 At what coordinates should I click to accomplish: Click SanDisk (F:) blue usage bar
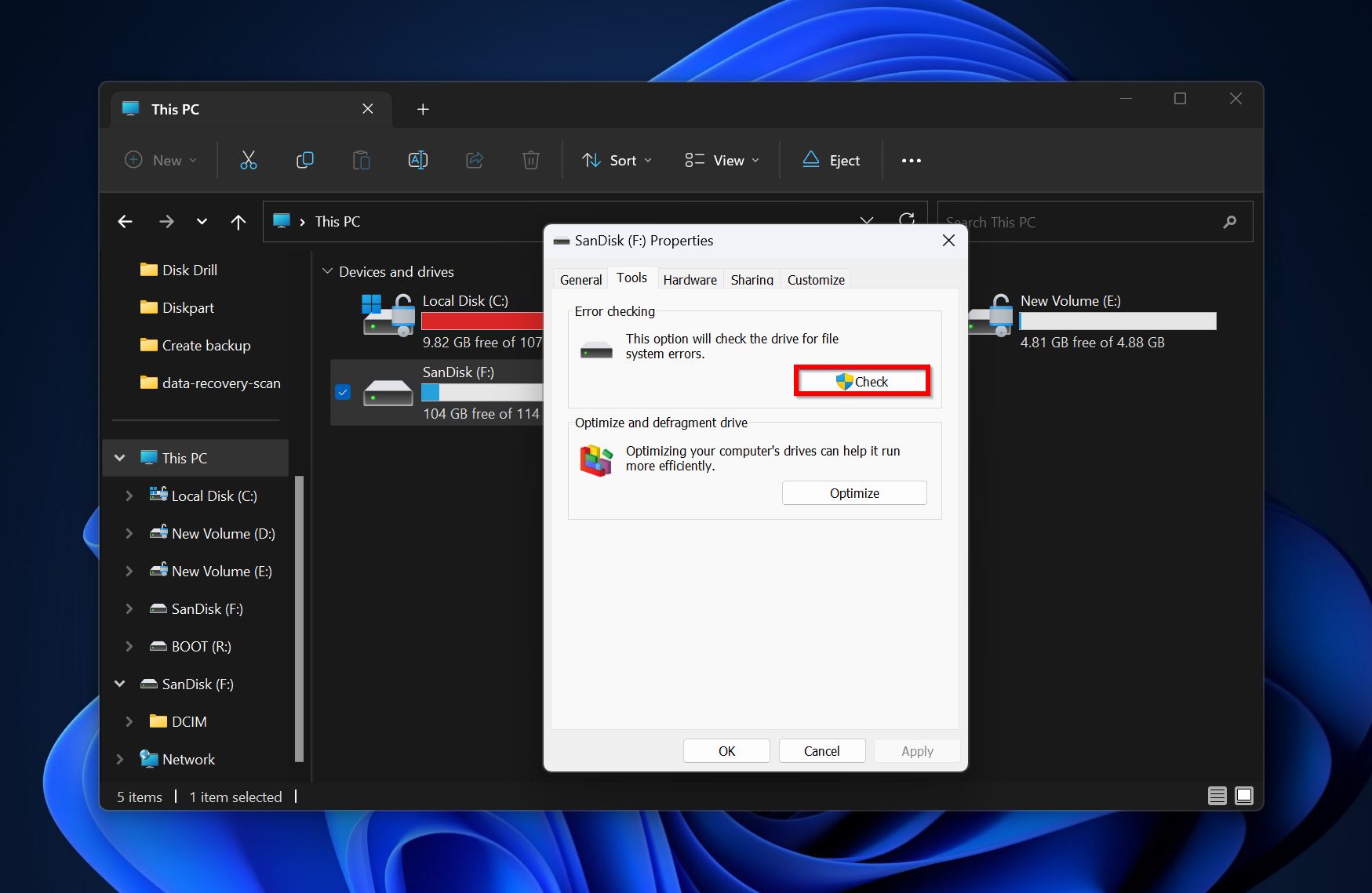(482, 393)
